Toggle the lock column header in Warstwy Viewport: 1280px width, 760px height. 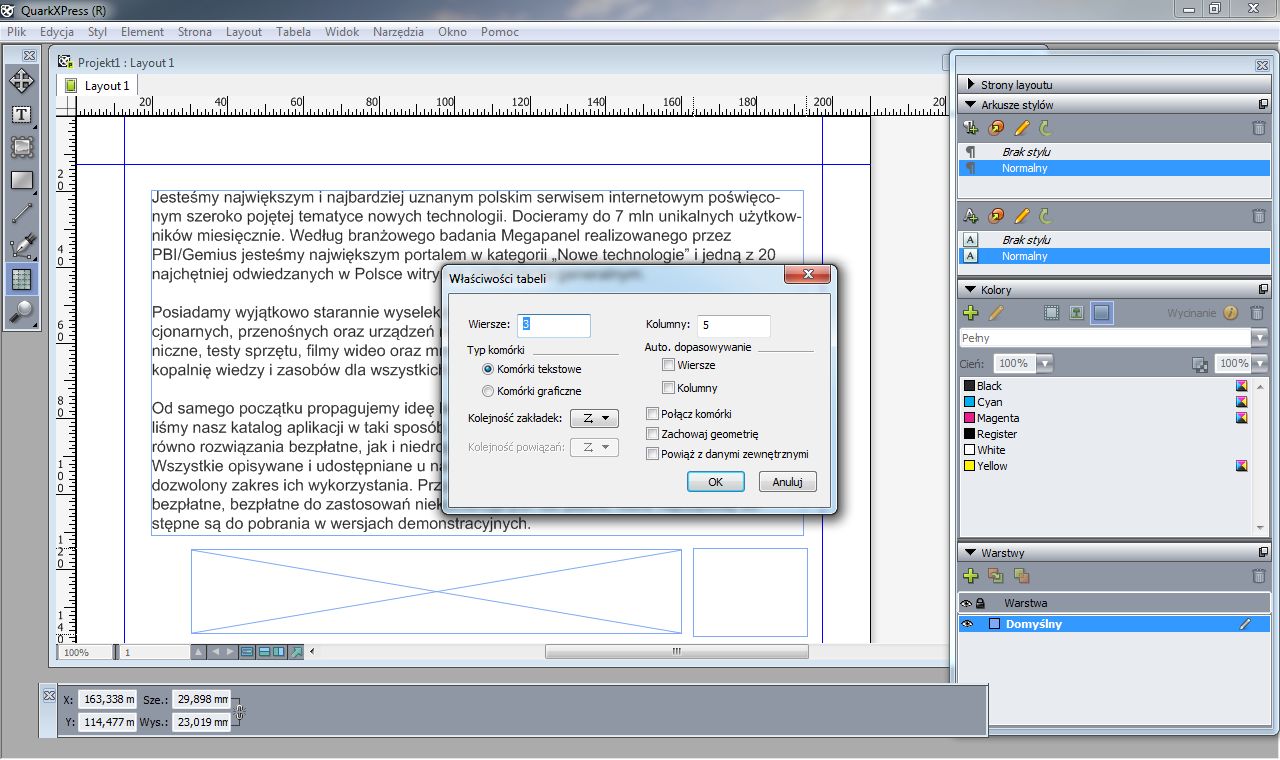tap(980, 604)
